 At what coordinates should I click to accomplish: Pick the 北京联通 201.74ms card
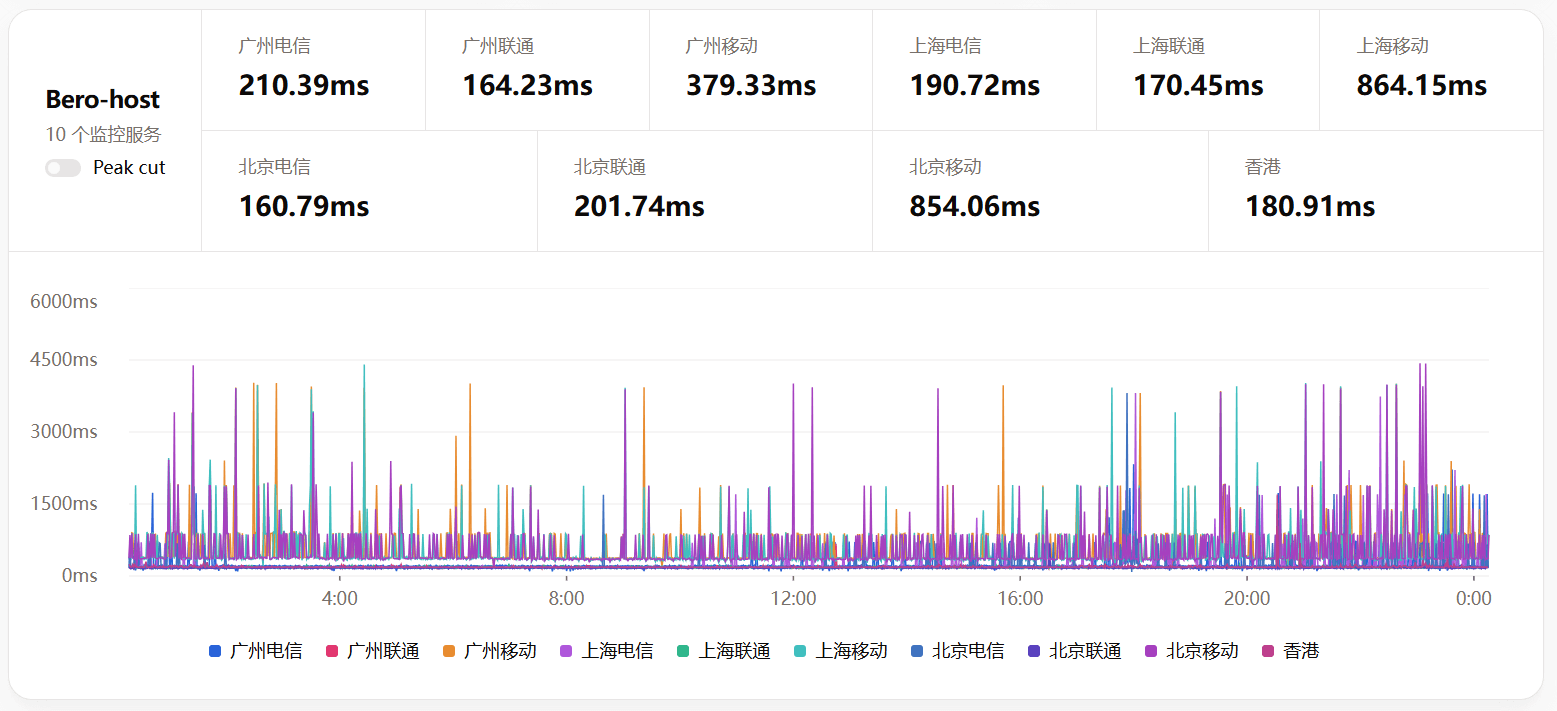point(704,191)
